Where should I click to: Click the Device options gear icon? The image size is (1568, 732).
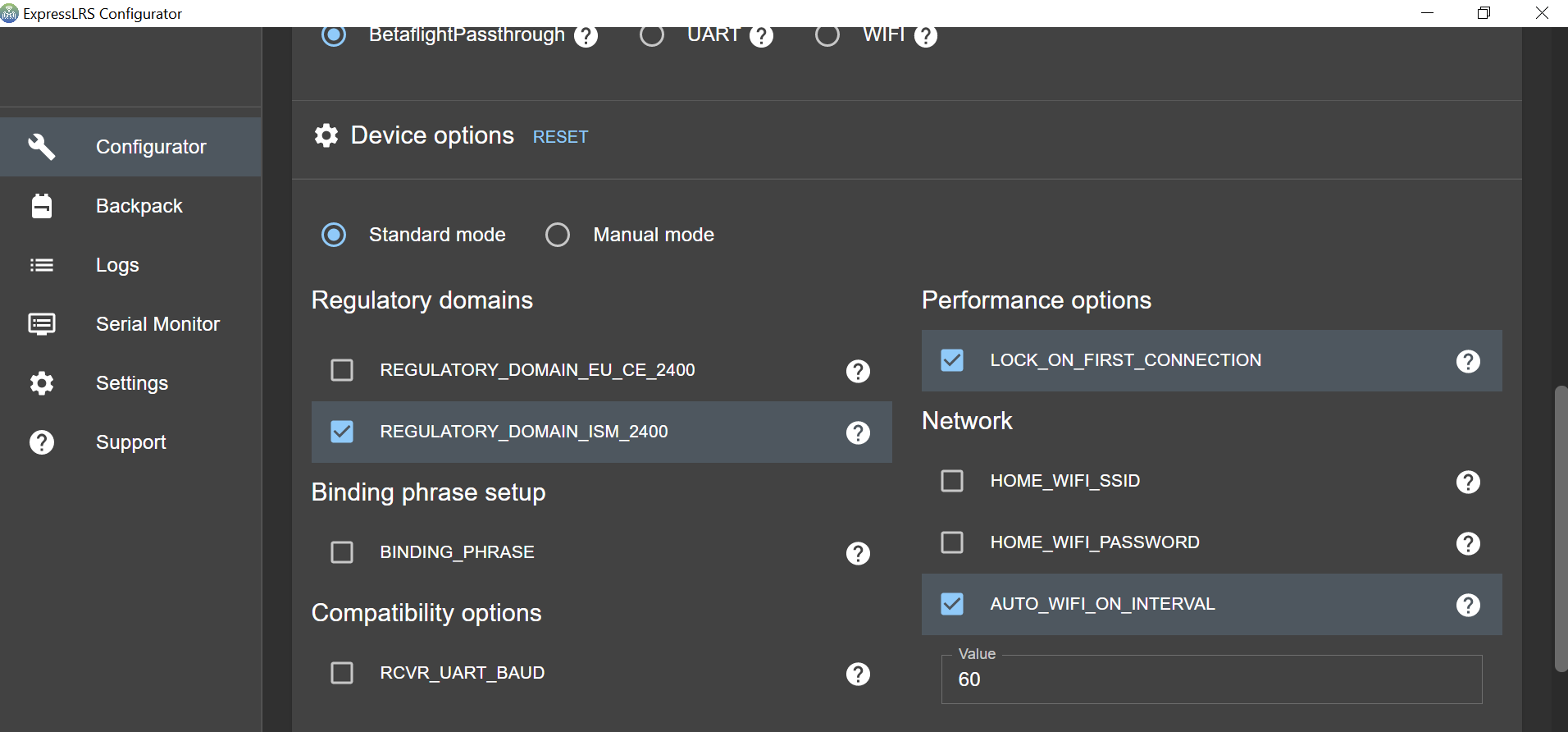pos(326,135)
